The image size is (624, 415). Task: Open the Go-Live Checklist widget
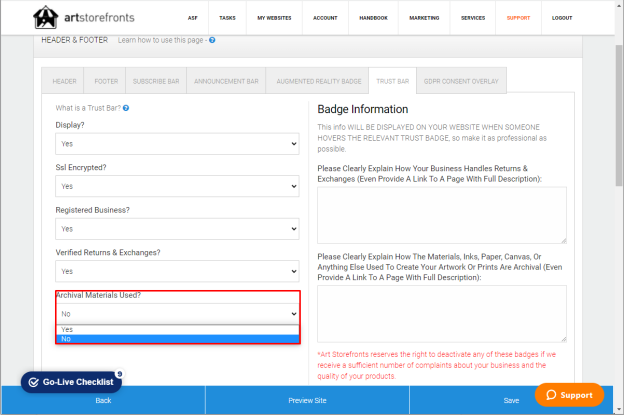pyautogui.click(x=71, y=382)
